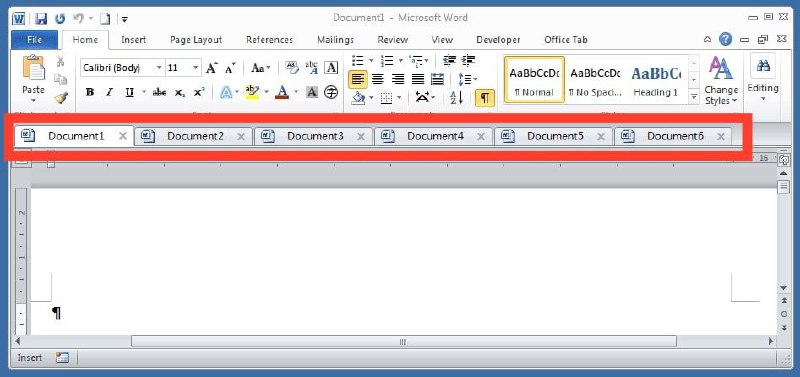The image size is (800, 377).
Task: Click the Paste button
Action: click(33, 79)
